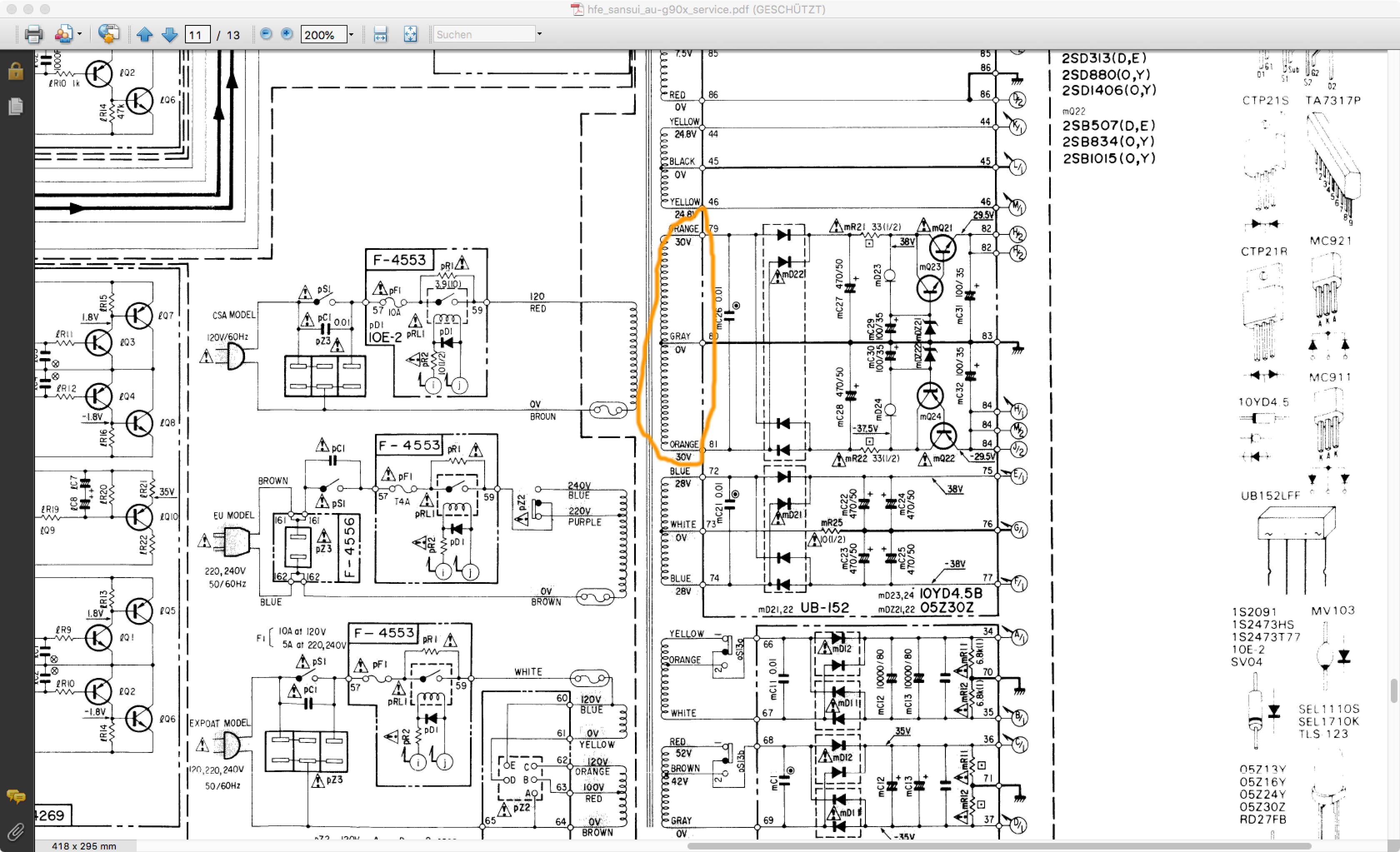Go to previous page with up arrow
Image resolution: width=1400 pixels, height=852 pixels.
145,35
